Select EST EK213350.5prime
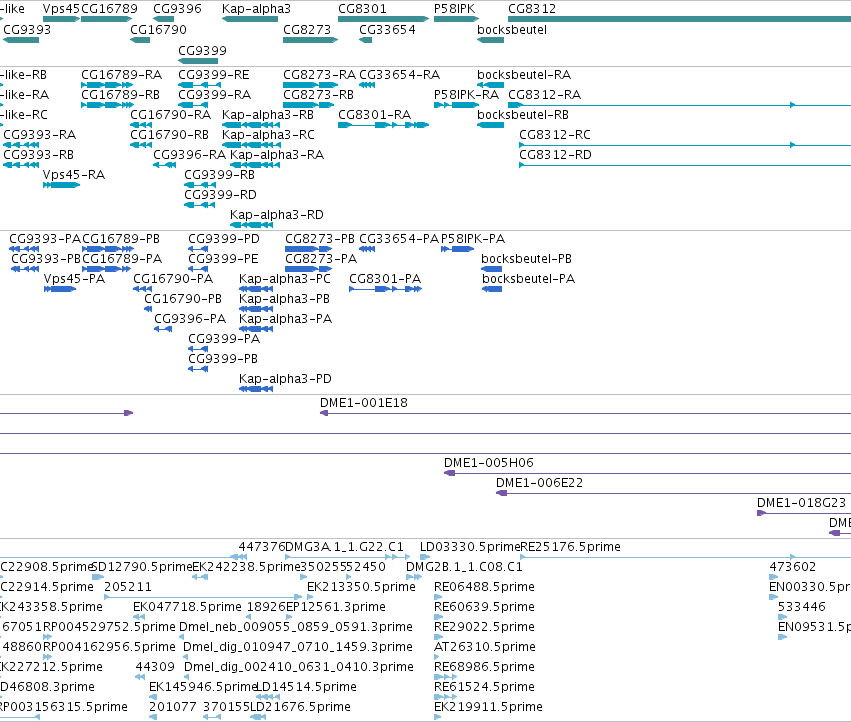This screenshot has height=722, width=851. pos(310,597)
